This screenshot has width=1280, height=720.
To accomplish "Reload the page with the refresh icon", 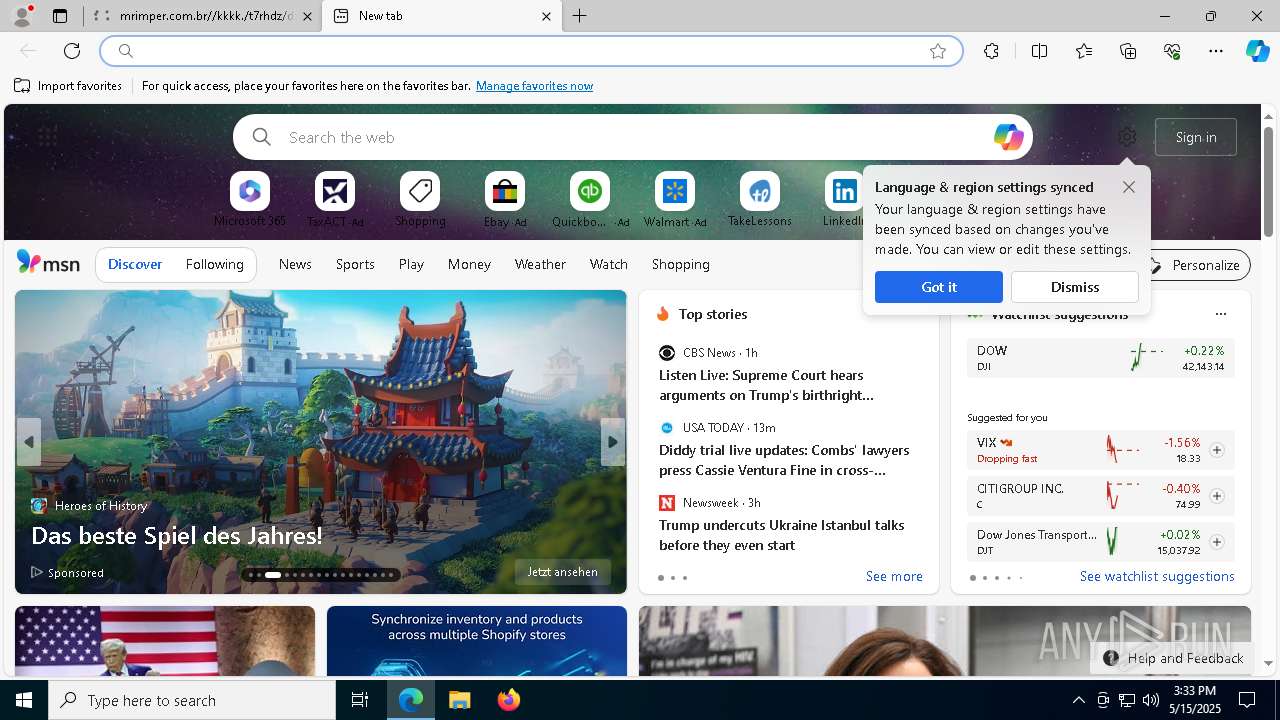I will click(x=72, y=51).
